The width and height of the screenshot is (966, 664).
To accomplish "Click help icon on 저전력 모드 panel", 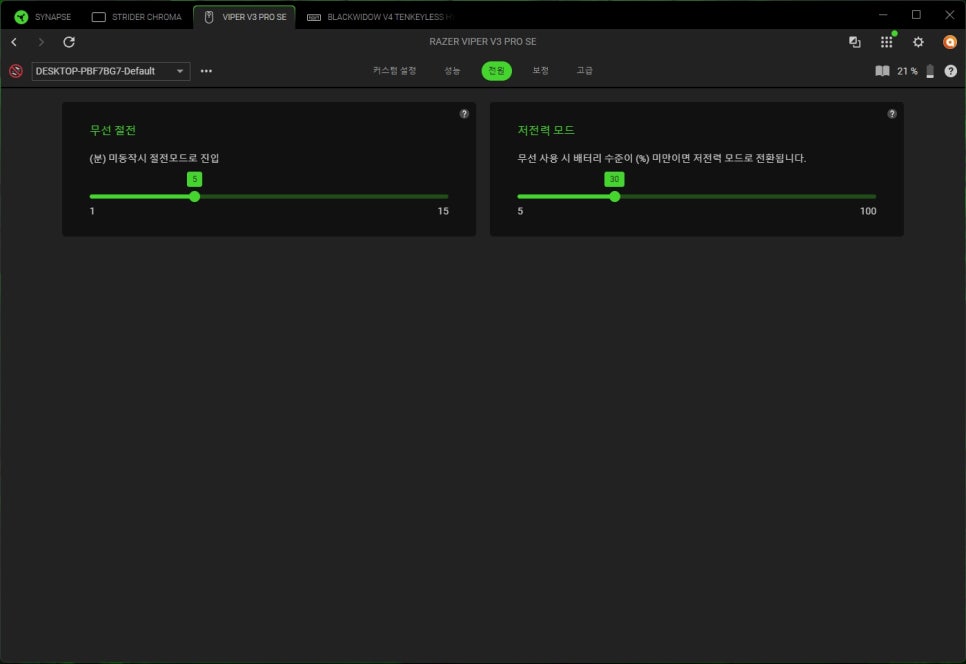I will click(x=892, y=114).
